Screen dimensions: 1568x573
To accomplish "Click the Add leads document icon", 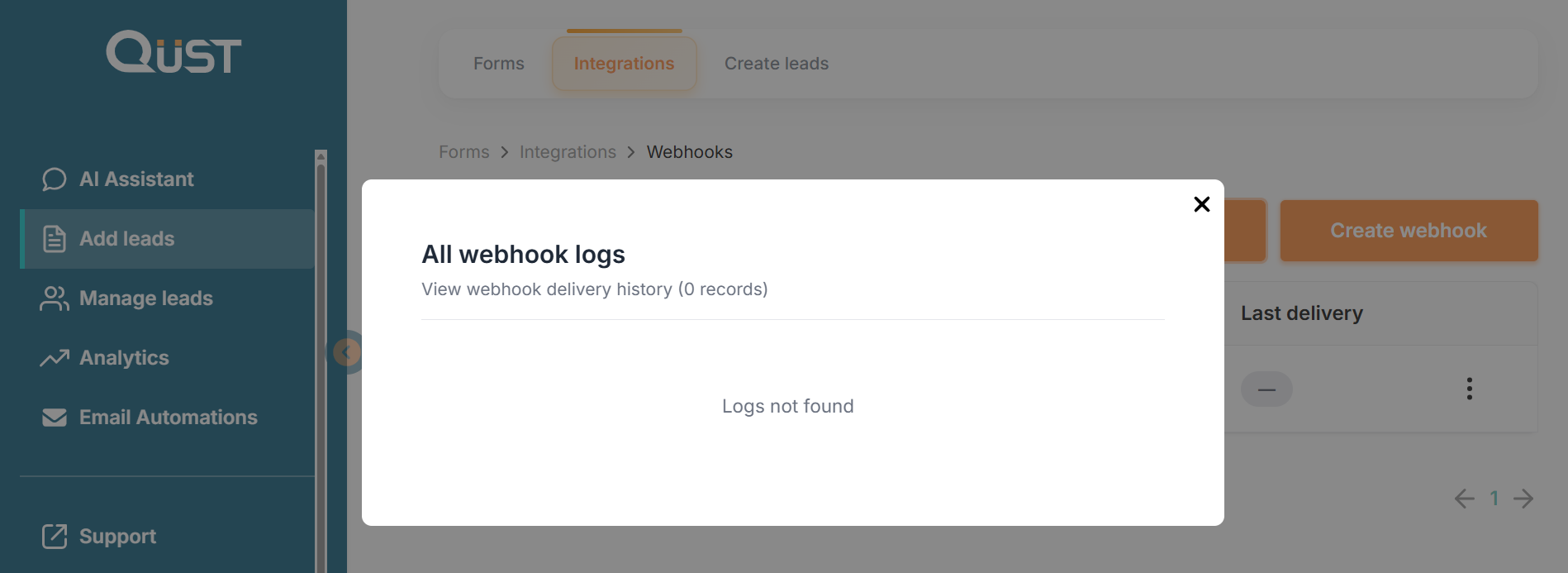I will (x=55, y=239).
